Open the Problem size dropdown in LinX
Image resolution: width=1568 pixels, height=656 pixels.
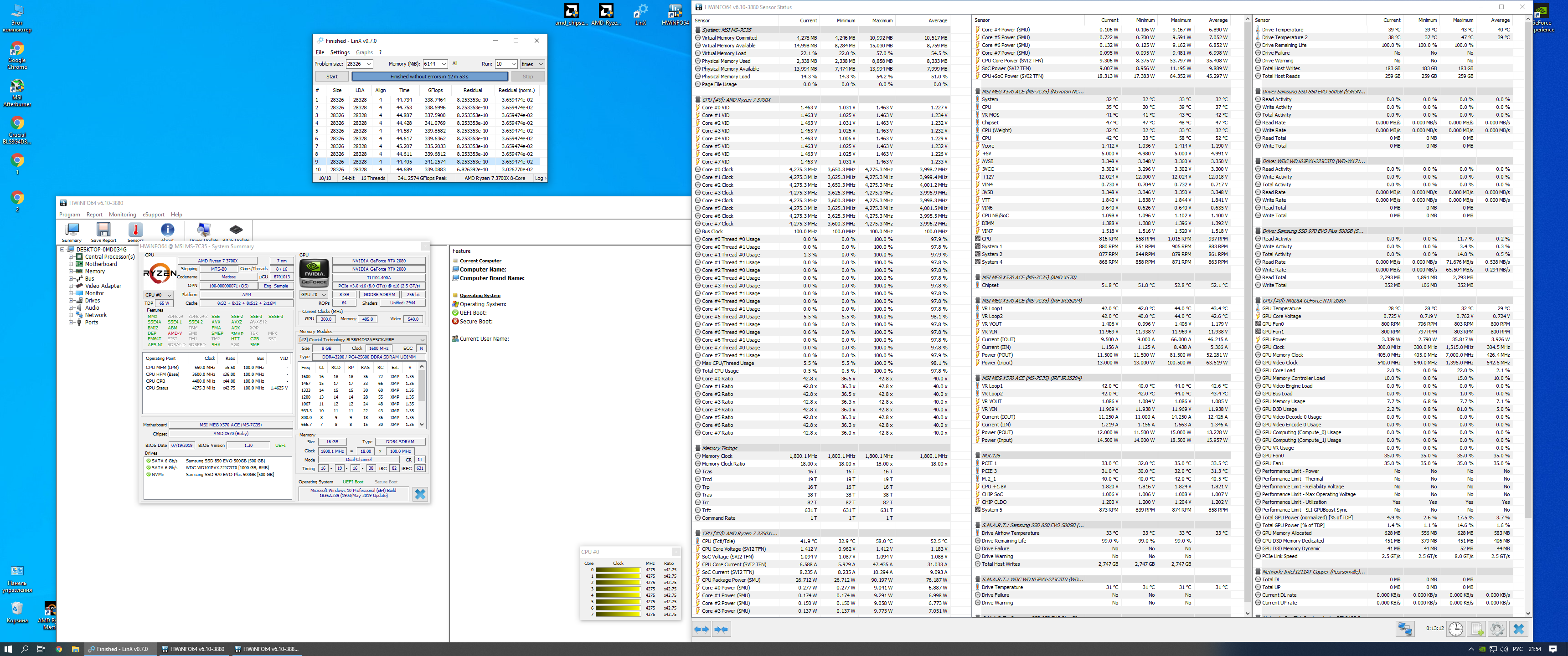tap(369, 64)
